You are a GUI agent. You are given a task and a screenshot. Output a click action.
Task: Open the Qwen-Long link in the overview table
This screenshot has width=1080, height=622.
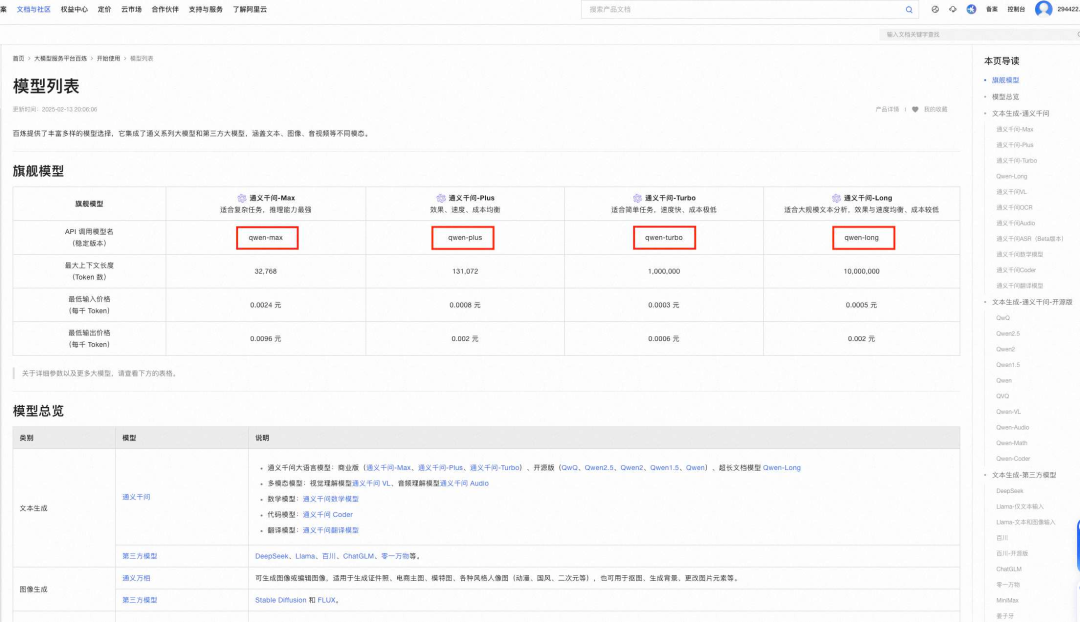[x=782, y=468]
